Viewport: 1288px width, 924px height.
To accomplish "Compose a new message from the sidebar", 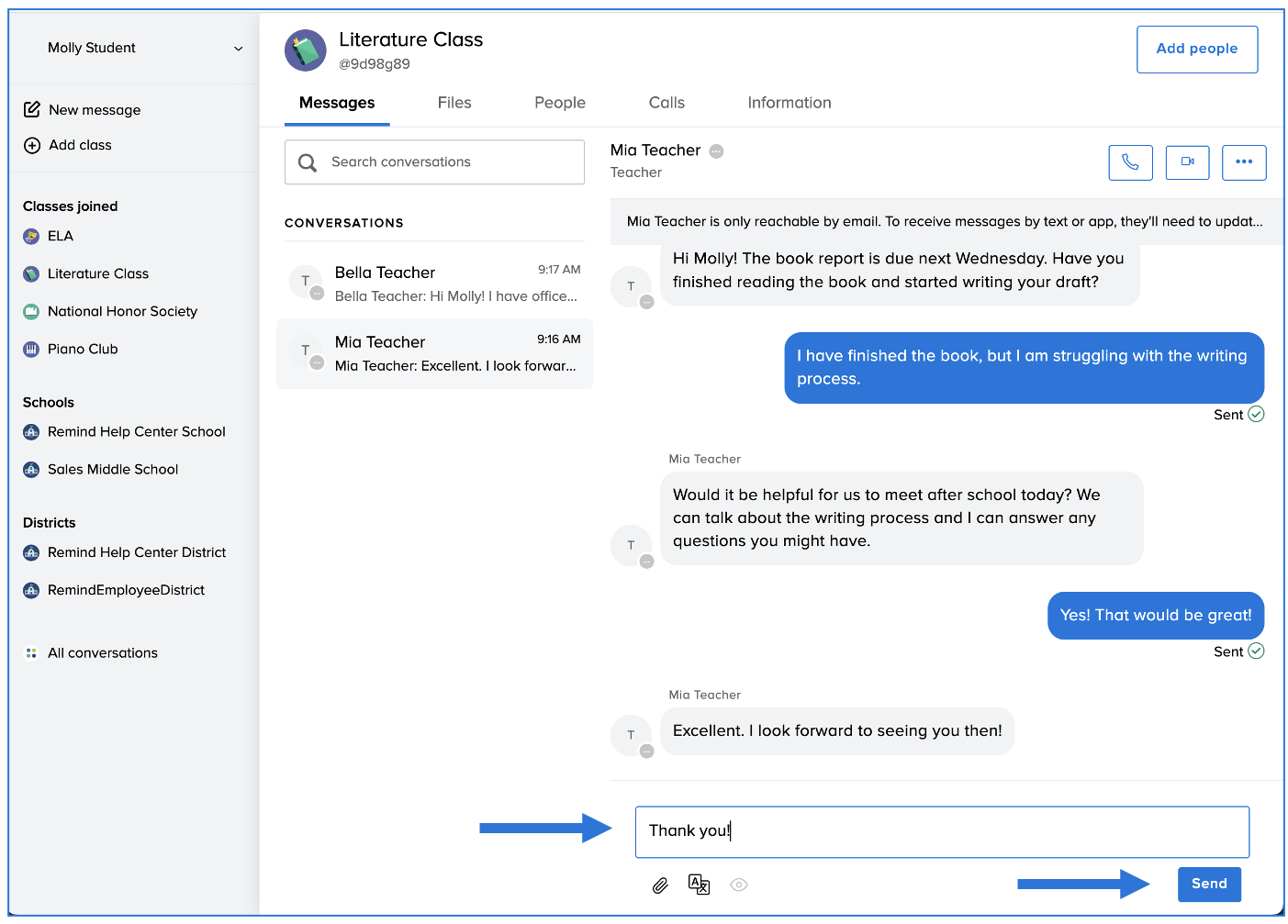I will click(x=94, y=109).
